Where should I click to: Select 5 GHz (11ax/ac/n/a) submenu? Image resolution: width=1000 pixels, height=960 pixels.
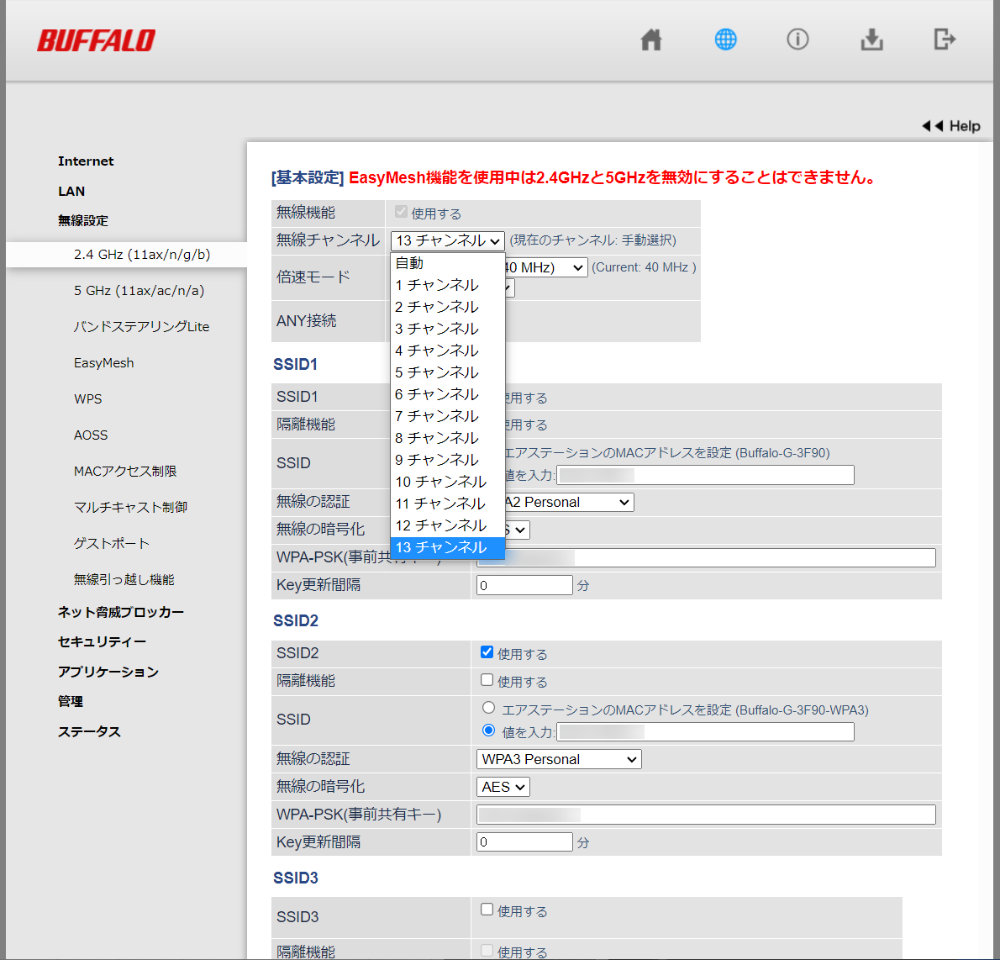[139, 291]
